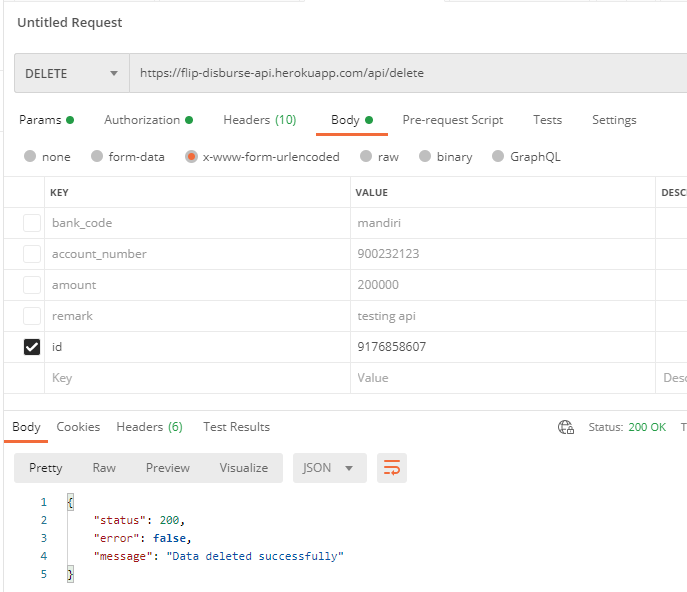Click the VALUE column header
The image size is (687, 592).
click(x=372, y=193)
